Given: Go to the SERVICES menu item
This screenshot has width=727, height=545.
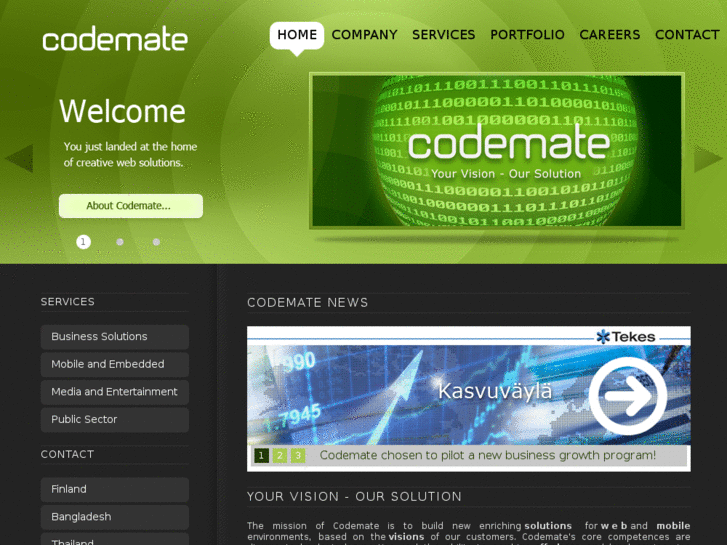Looking at the screenshot, I should 444,35.
